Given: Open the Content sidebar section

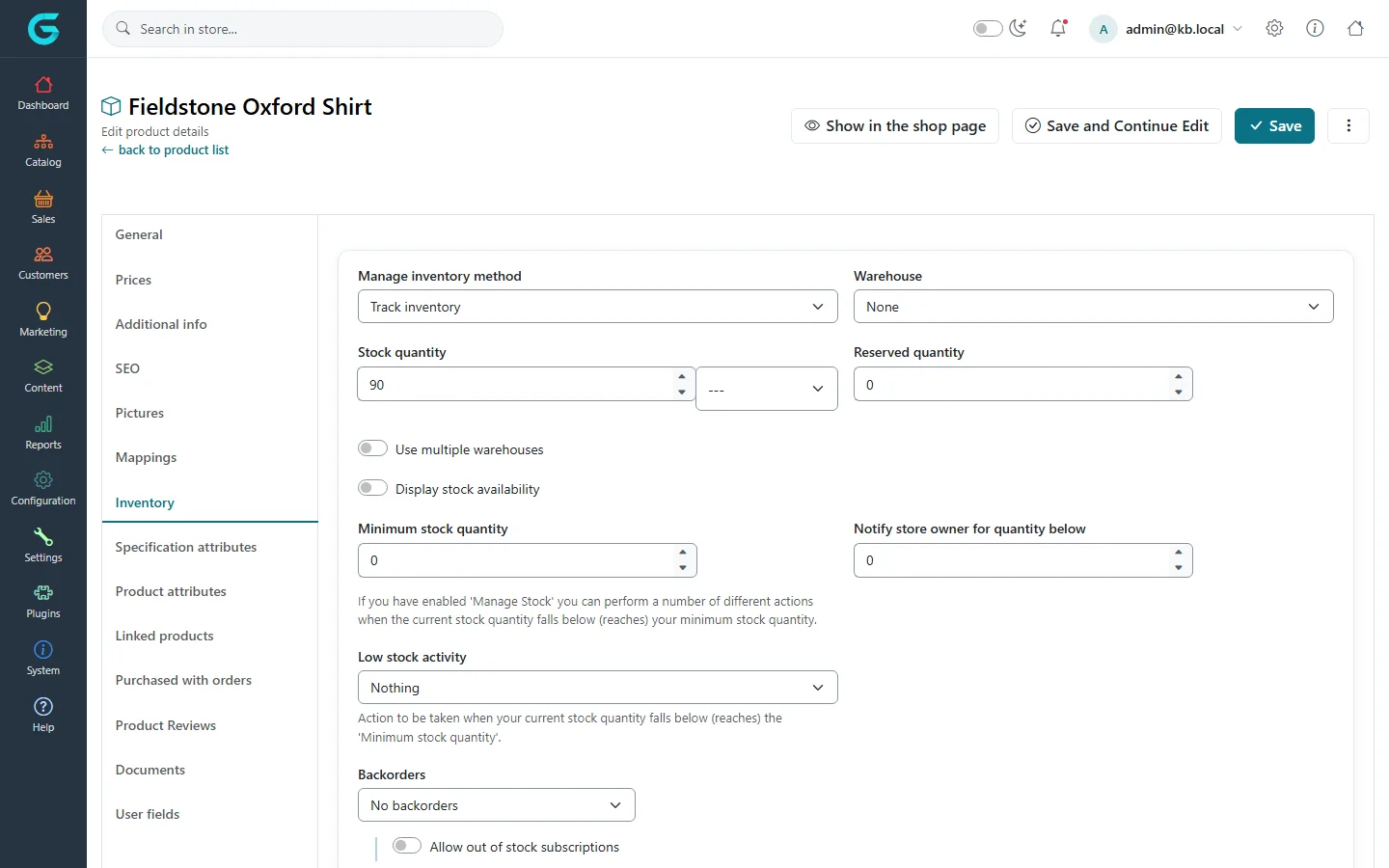Looking at the screenshot, I should click(x=43, y=376).
